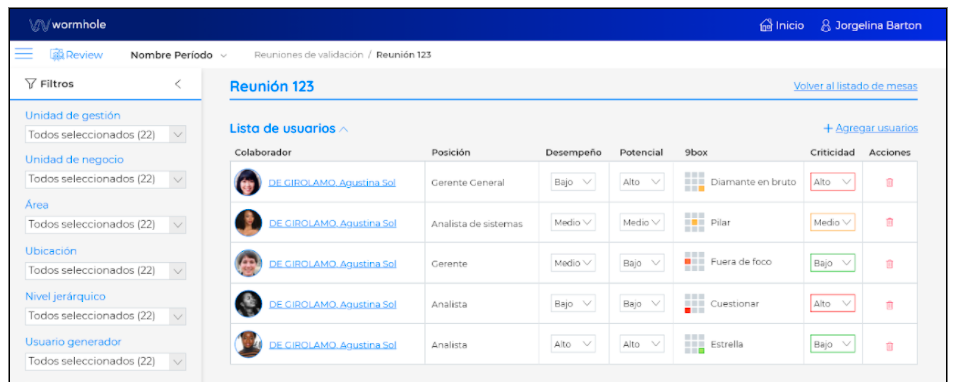Open the hamburger menu icon

point(24,54)
